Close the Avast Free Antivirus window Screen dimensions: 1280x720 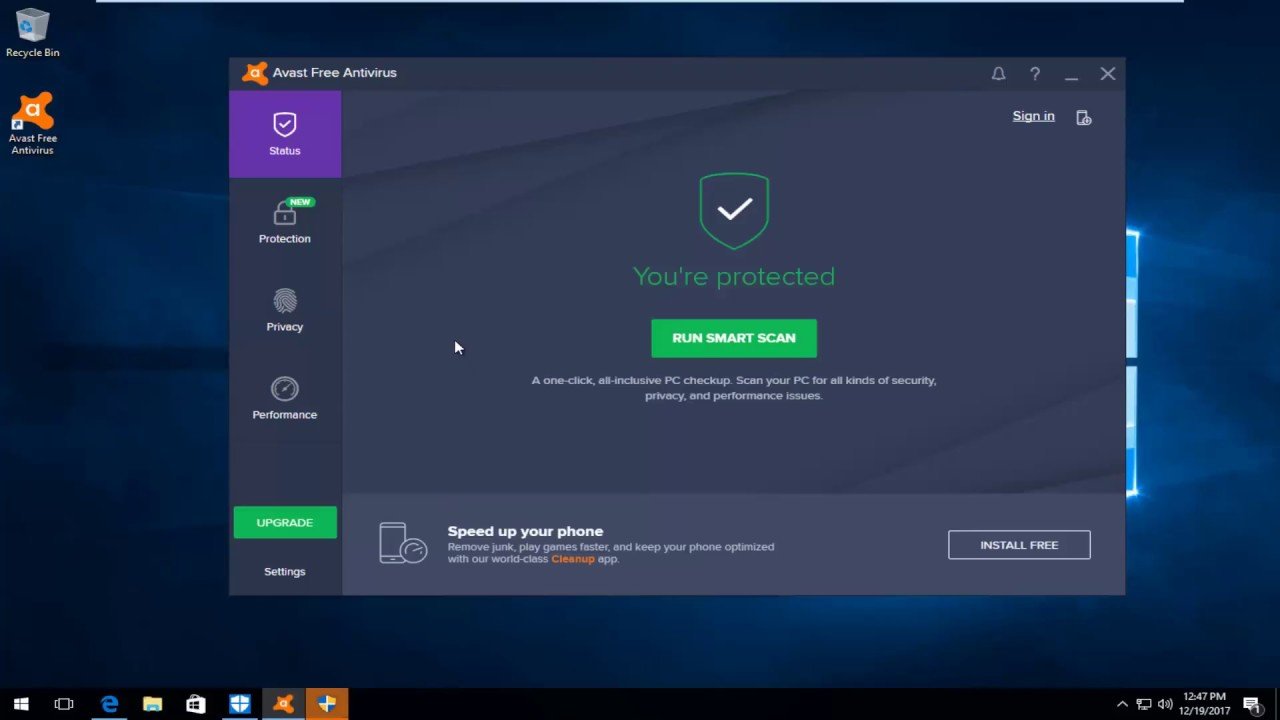pyautogui.click(x=1108, y=74)
